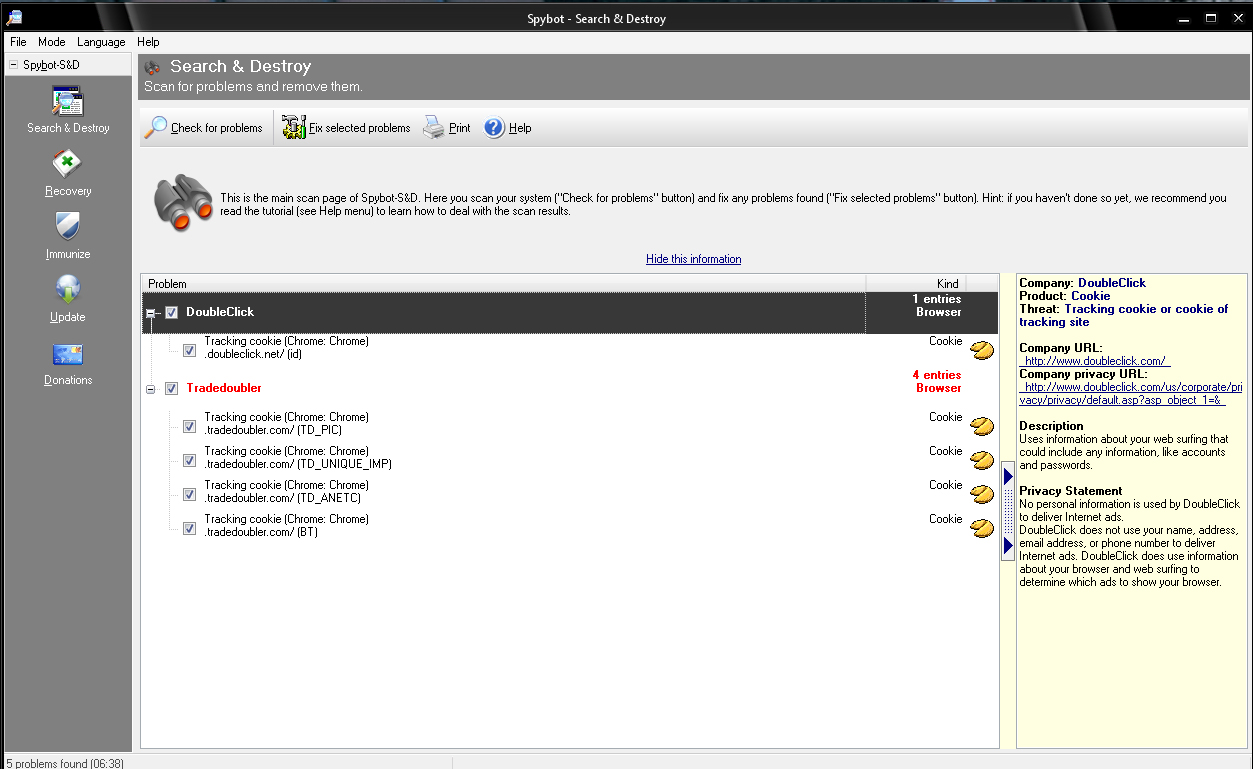Select the .tradedoubler.com/ (TD_ANETC) row text

[x=283, y=498]
